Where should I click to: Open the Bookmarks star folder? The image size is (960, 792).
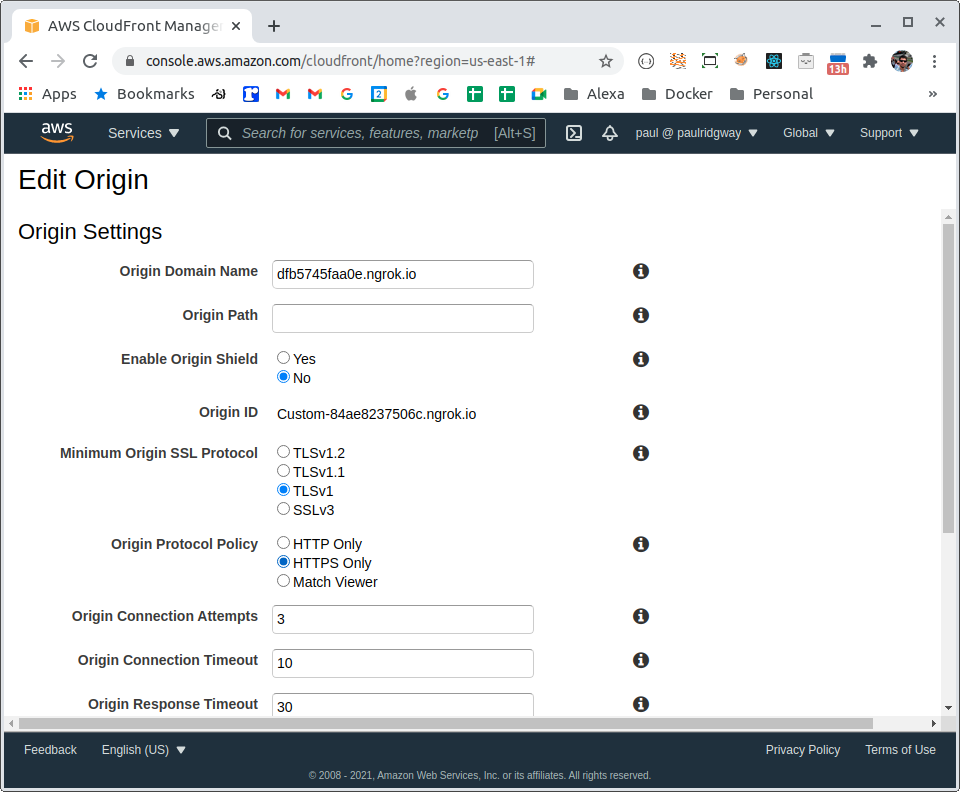click(144, 94)
